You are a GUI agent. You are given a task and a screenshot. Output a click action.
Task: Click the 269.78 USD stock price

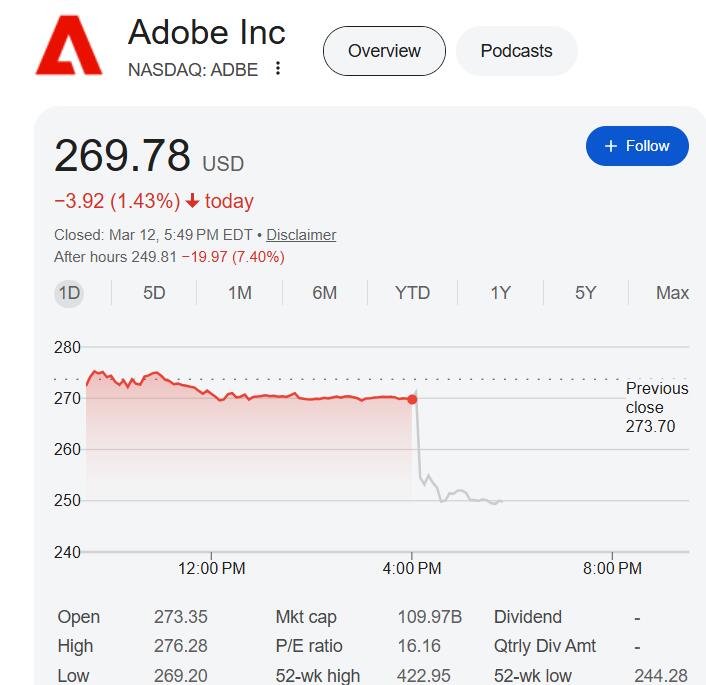point(149,157)
